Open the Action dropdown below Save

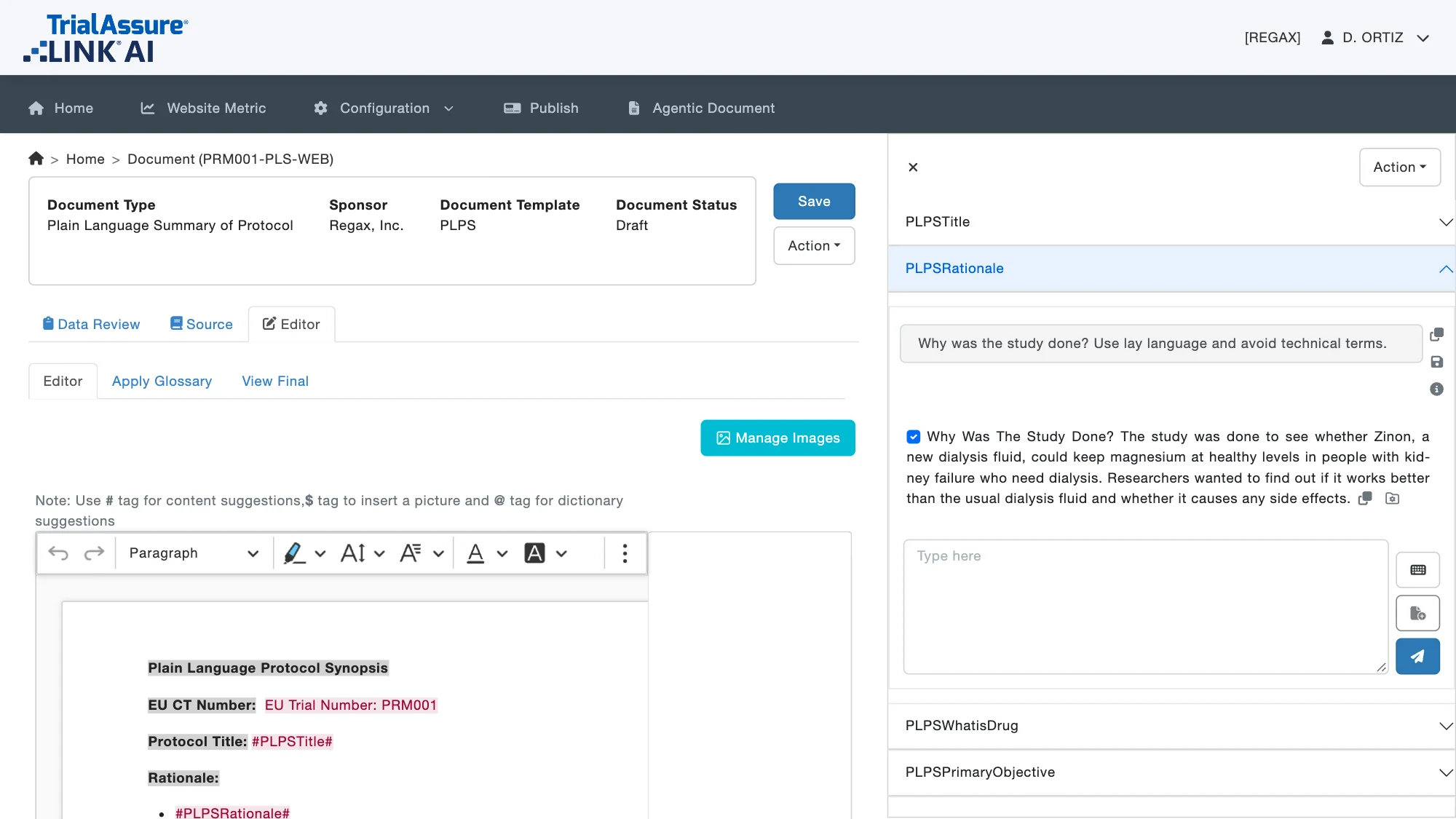pos(813,246)
